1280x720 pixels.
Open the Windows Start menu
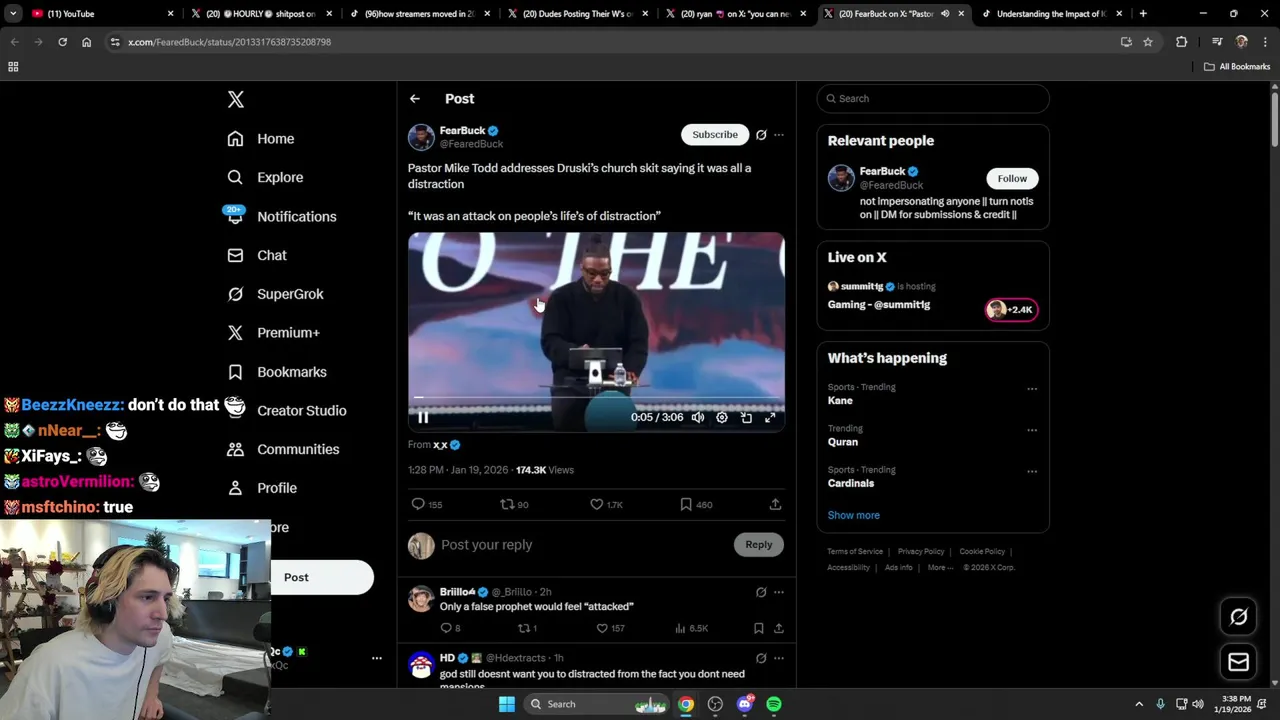click(x=507, y=704)
